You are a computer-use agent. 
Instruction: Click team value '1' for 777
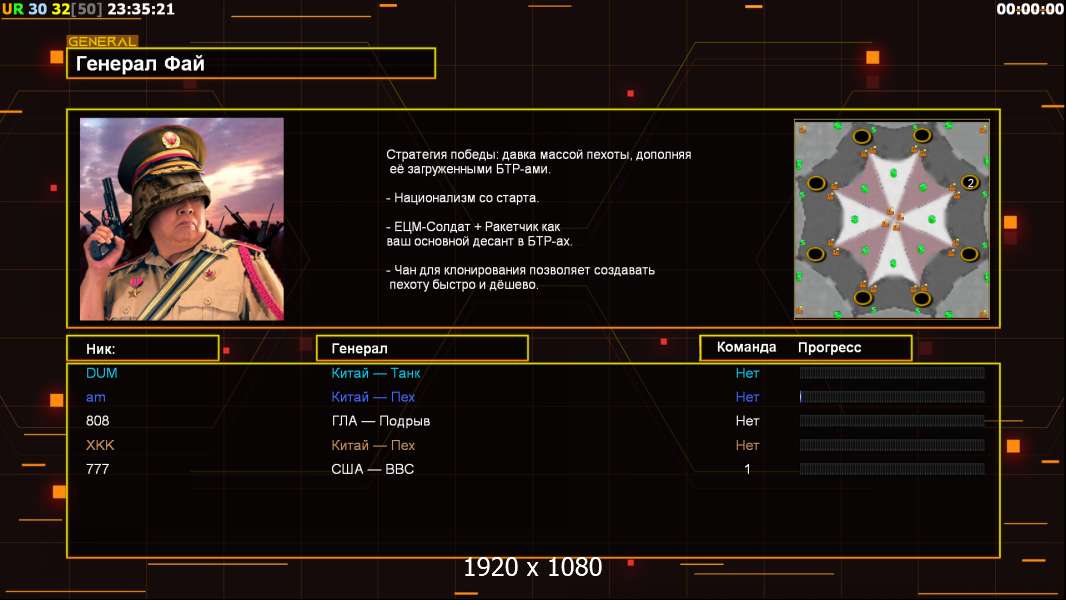(x=747, y=469)
